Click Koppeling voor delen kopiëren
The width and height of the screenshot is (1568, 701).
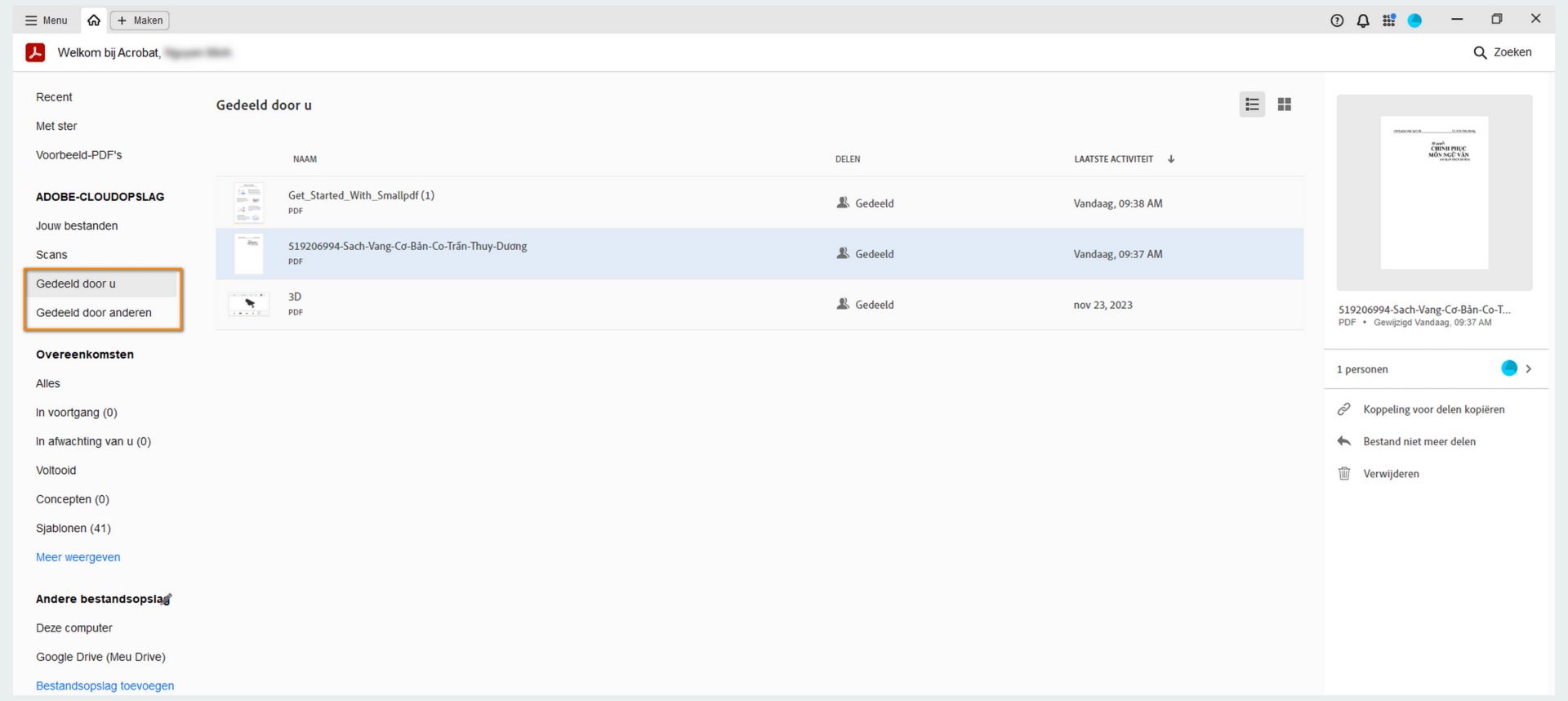[1433, 409]
